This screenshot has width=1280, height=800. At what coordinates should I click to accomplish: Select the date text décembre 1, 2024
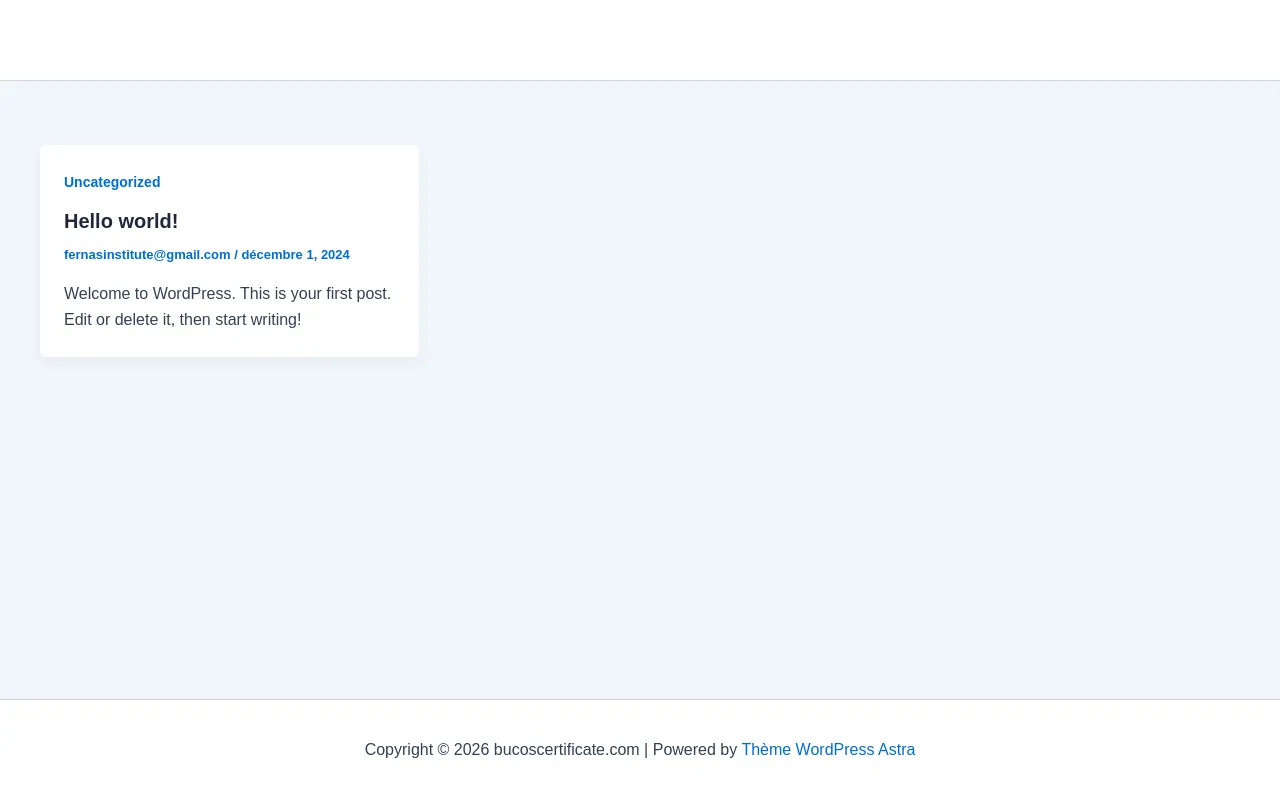[x=295, y=255]
